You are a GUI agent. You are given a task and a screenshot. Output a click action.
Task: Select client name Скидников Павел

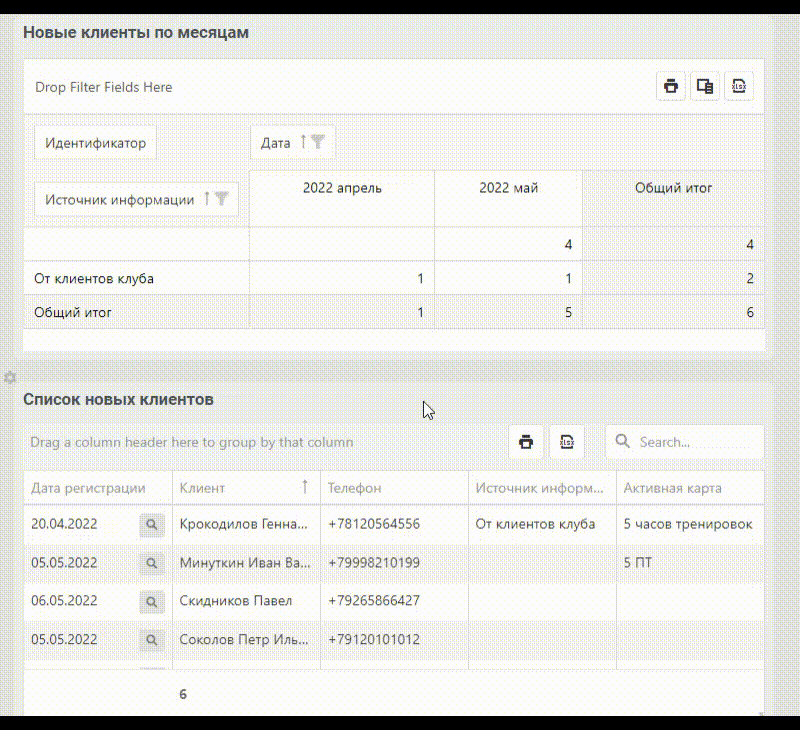coord(236,601)
